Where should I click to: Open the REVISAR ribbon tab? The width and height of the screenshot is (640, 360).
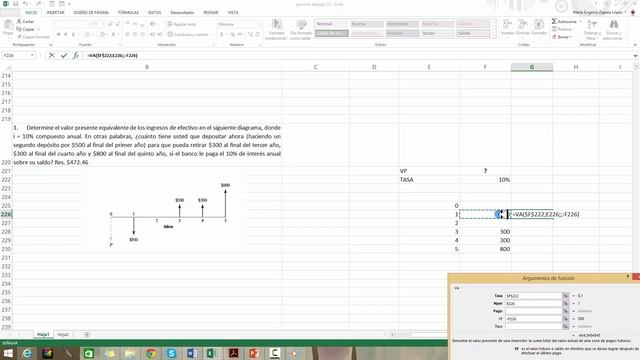211,12
